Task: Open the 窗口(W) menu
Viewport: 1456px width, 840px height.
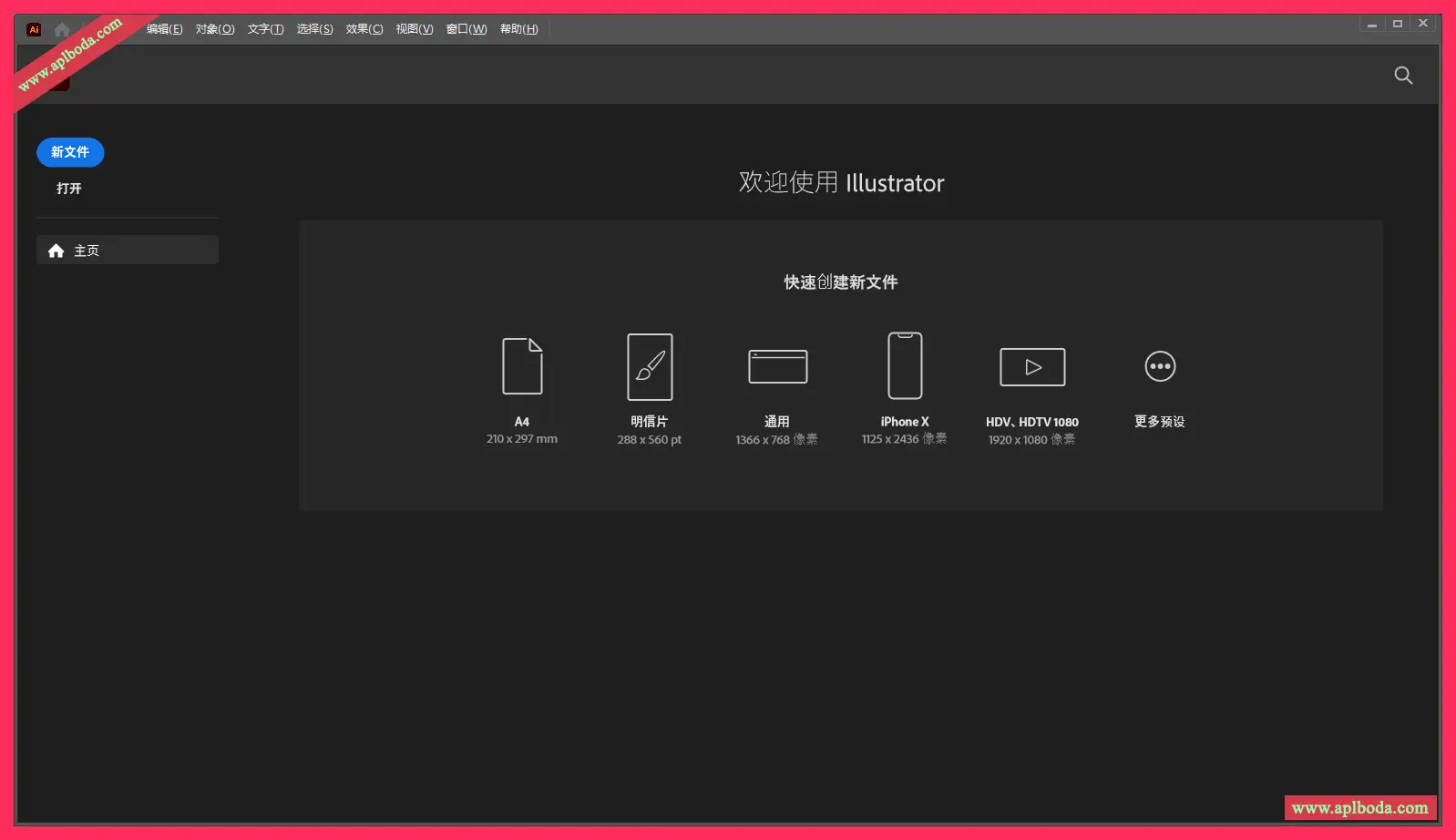Action: coord(467,29)
